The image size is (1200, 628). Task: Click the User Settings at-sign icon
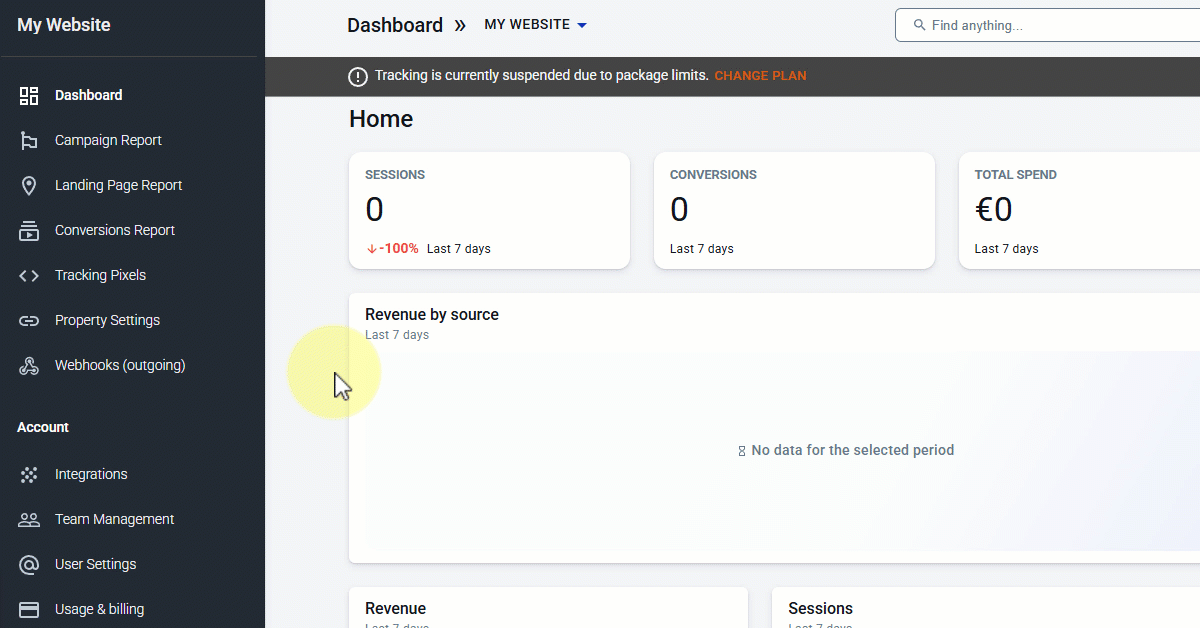[x=29, y=565]
